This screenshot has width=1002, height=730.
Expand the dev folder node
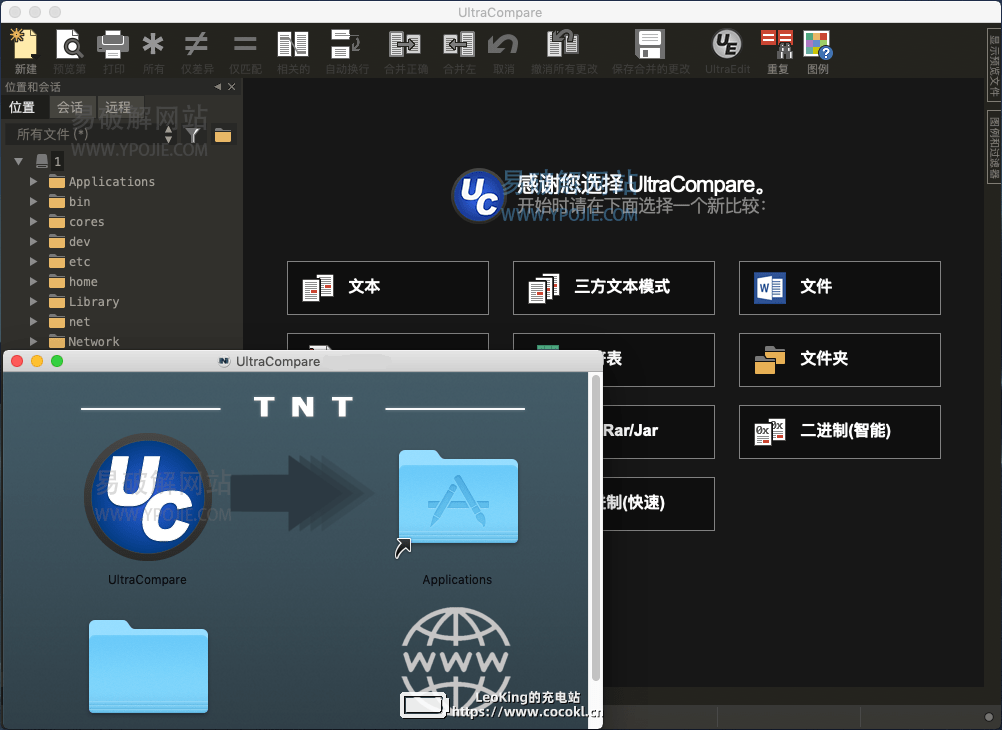(33, 242)
